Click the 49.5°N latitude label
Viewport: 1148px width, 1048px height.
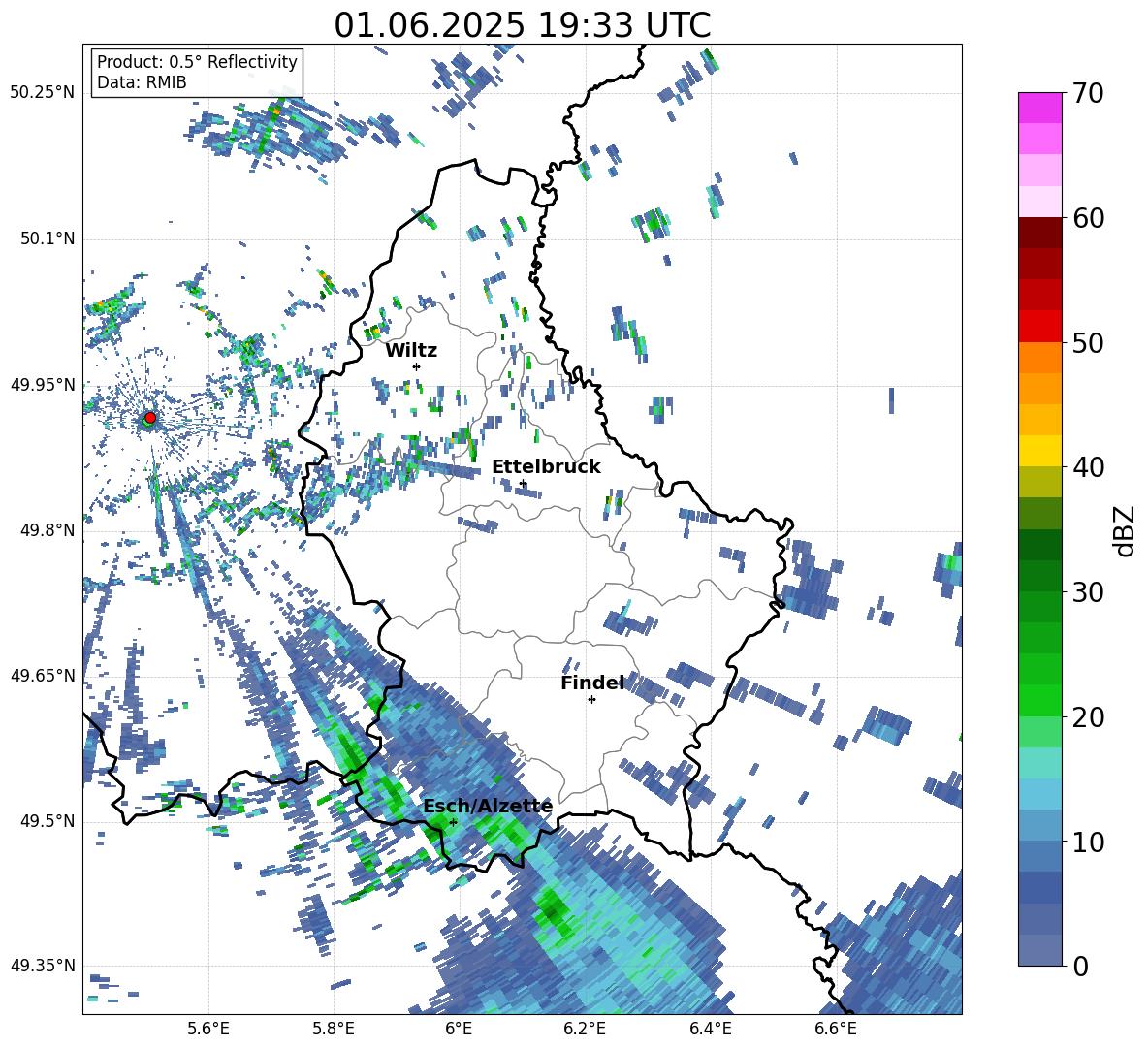tap(48, 820)
